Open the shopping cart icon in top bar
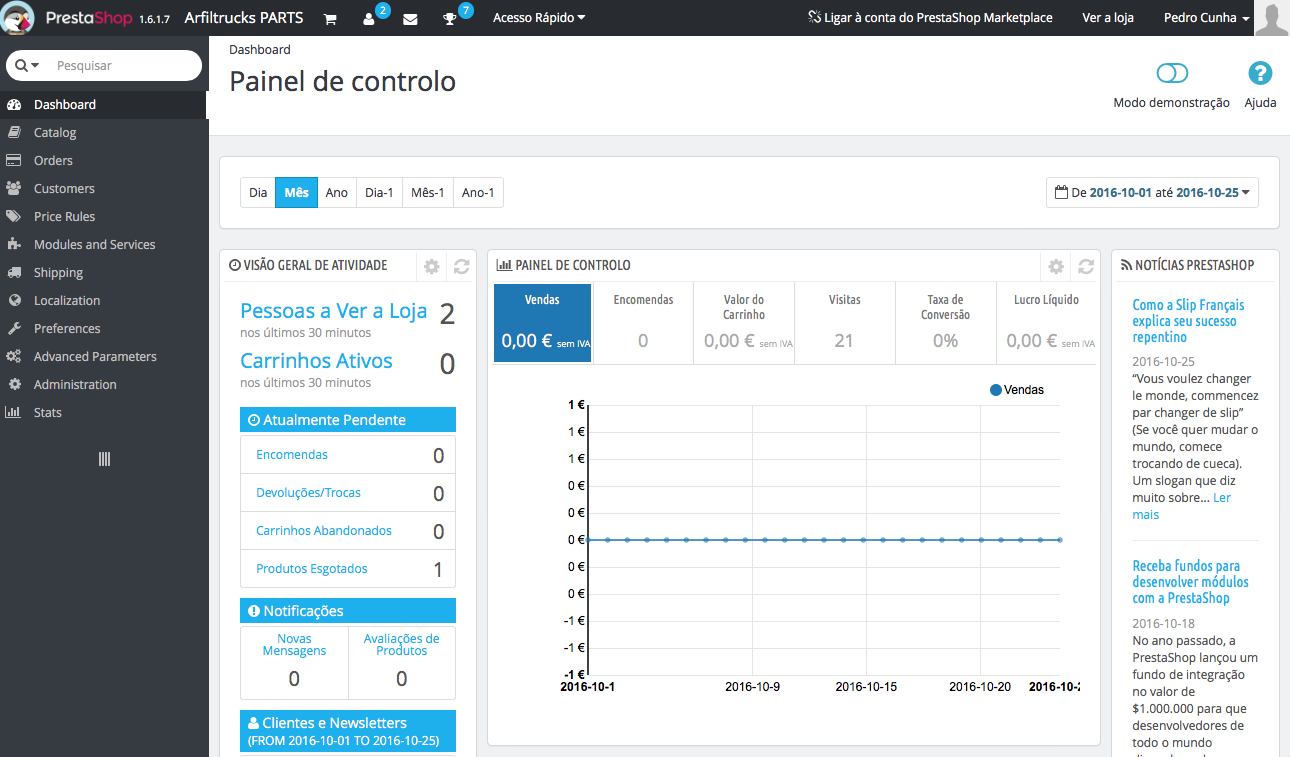1290x757 pixels. [329, 19]
